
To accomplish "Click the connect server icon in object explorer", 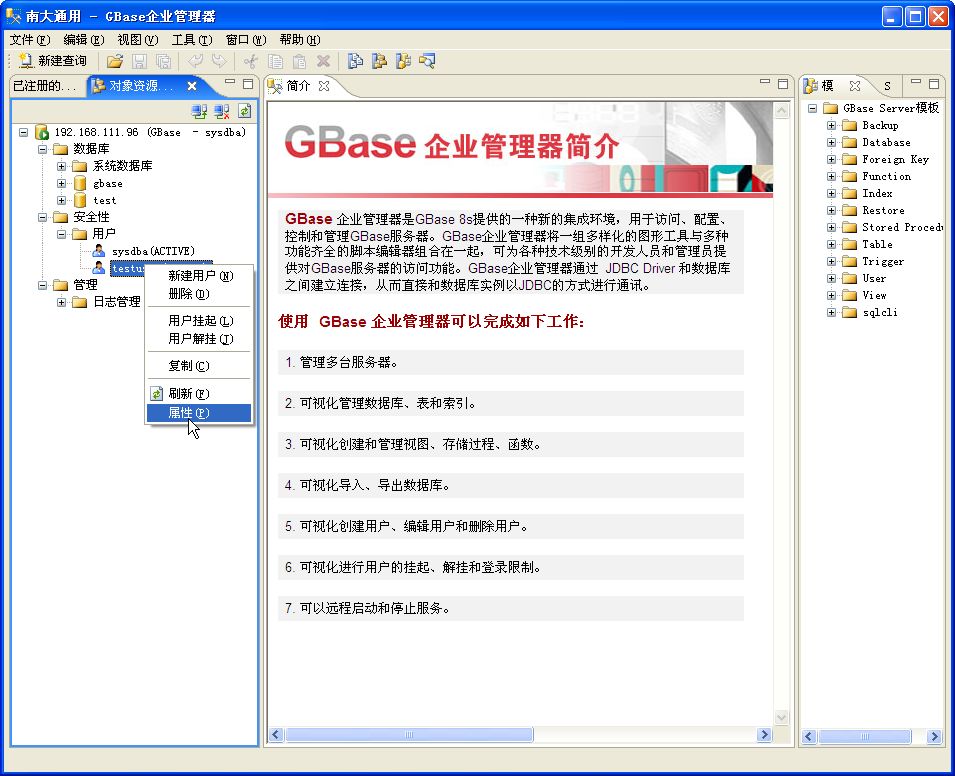I will [x=199, y=111].
